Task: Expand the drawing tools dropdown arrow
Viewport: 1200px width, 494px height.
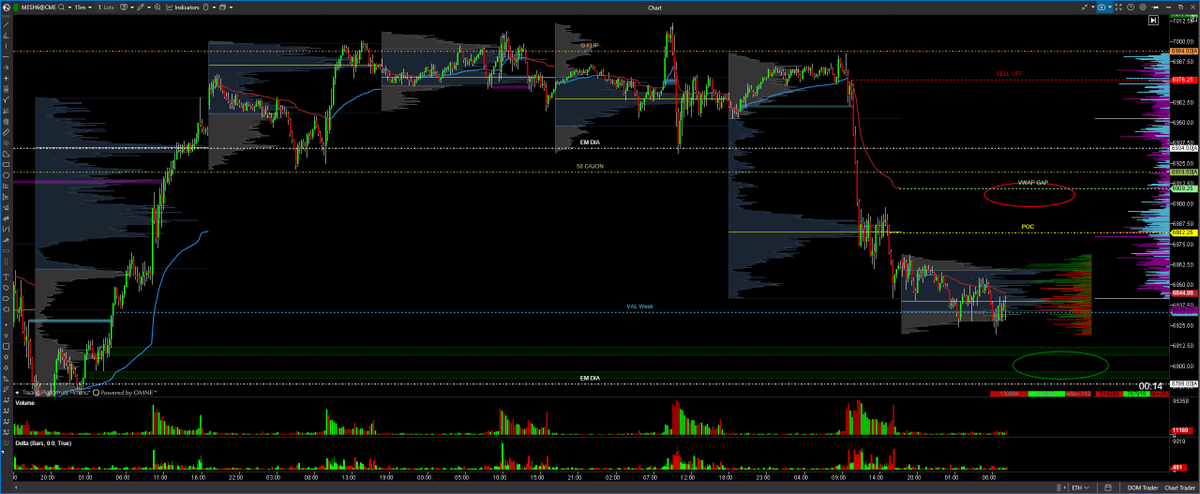Action: pyautogui.click(x=149, y=8)
